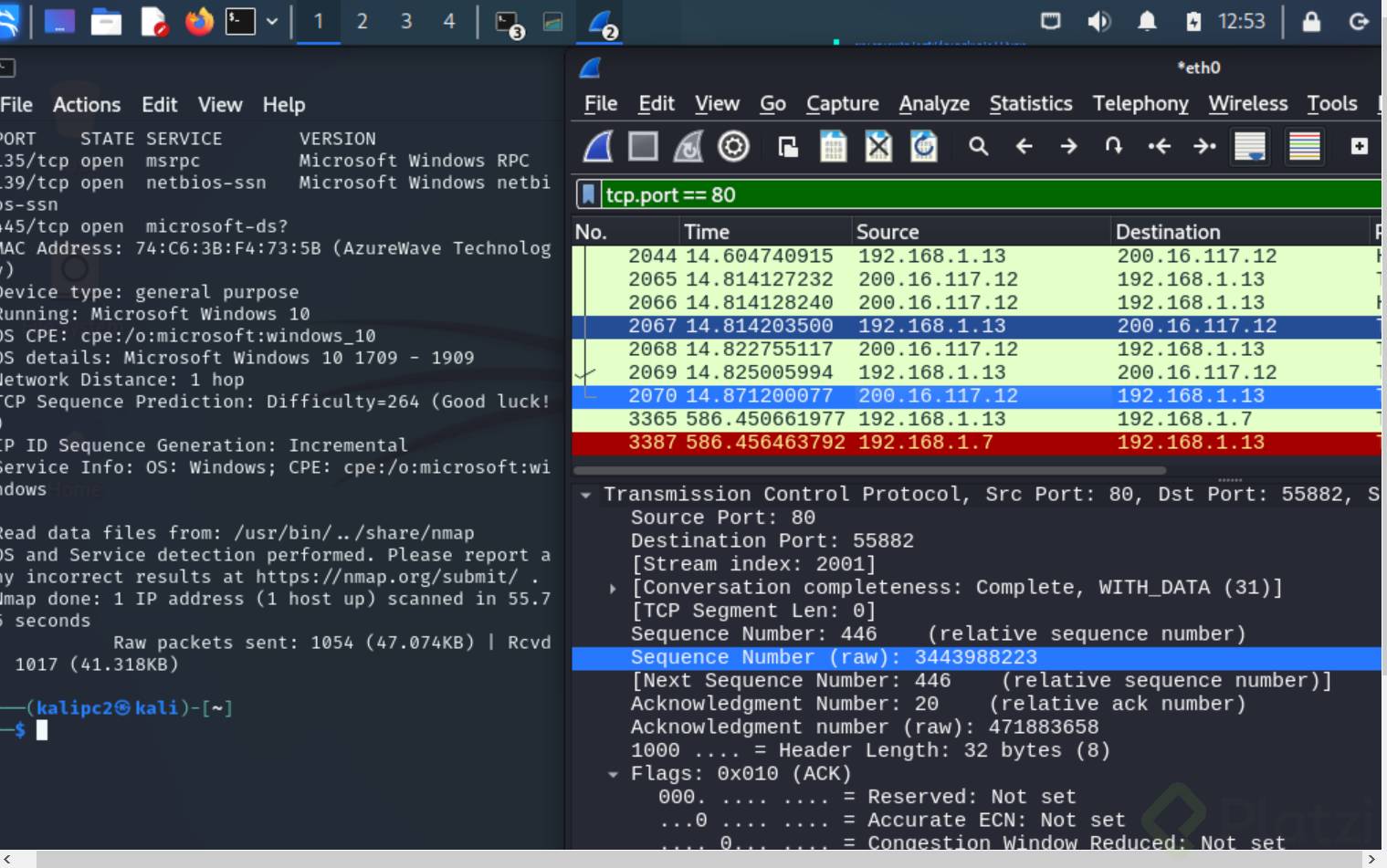Open Wireshark's Wireless menu
This screenshot has height=868, width=1387.
[x=1248, y=104]
